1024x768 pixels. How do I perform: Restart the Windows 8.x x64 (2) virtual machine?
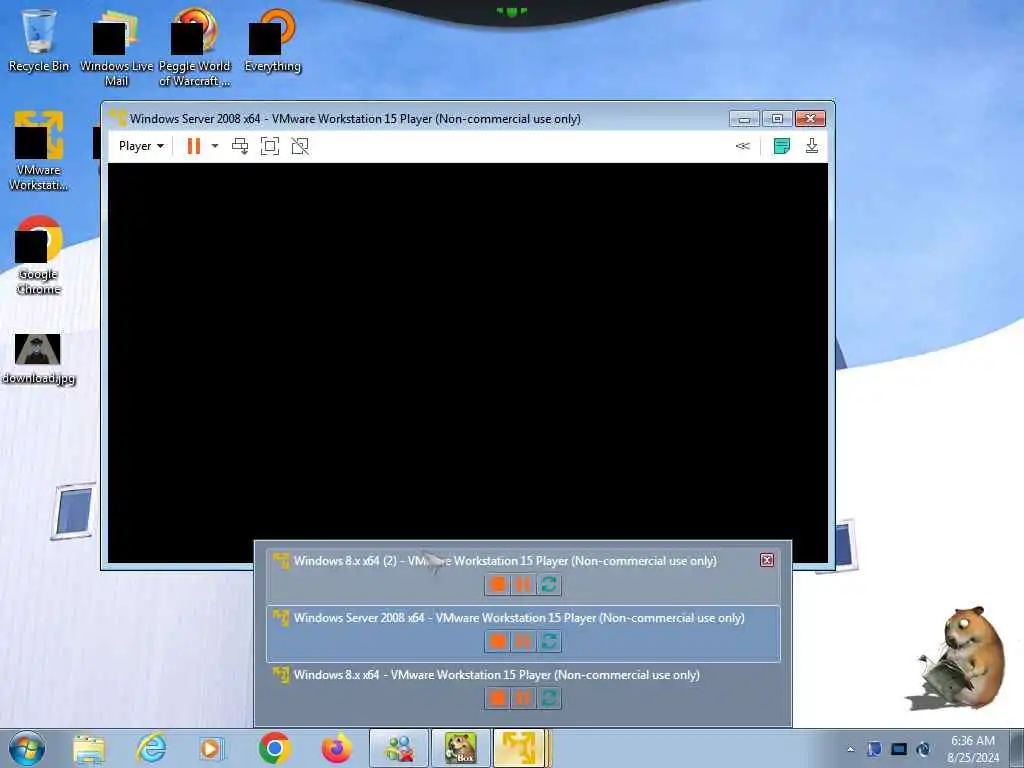[549, 584]
